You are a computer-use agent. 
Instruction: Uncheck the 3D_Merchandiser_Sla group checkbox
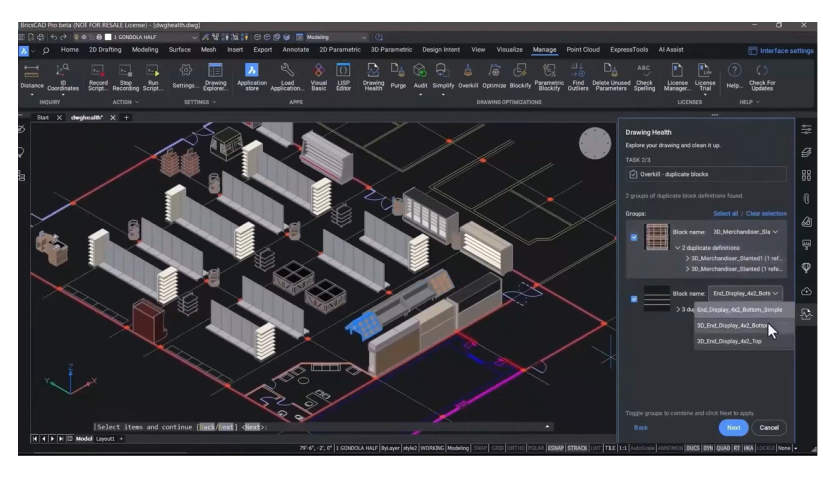click(x=634, y=237)
